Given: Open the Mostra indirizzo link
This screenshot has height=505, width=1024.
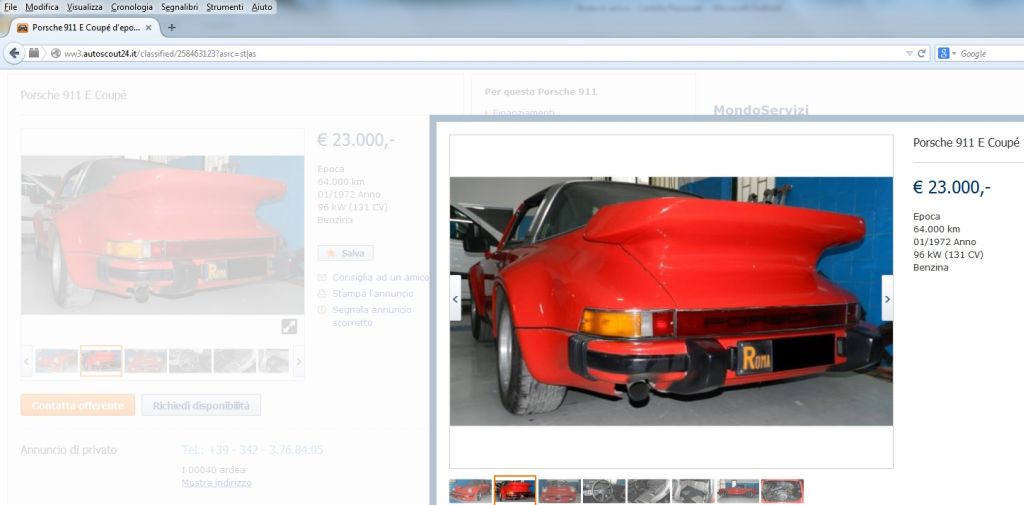Looking at the screenshot, I should point(216,483).
